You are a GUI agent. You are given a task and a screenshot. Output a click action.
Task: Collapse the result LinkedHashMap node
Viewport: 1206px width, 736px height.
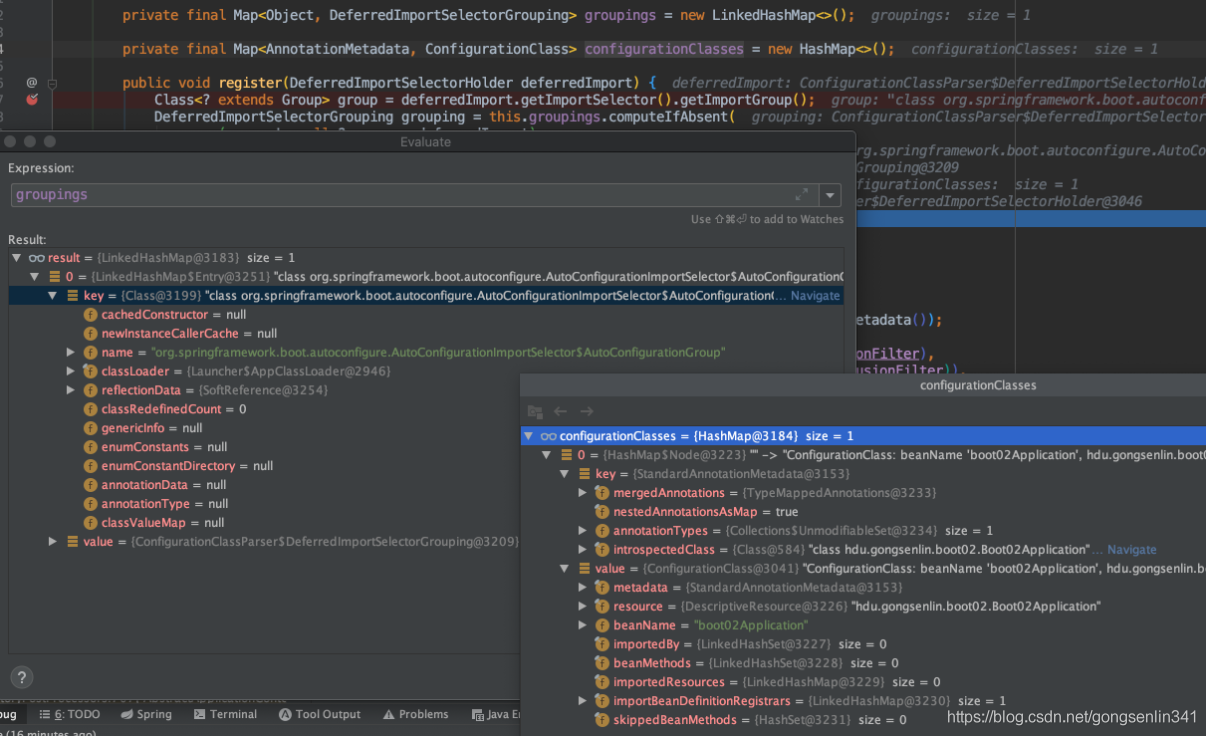[x=17, y=258]
